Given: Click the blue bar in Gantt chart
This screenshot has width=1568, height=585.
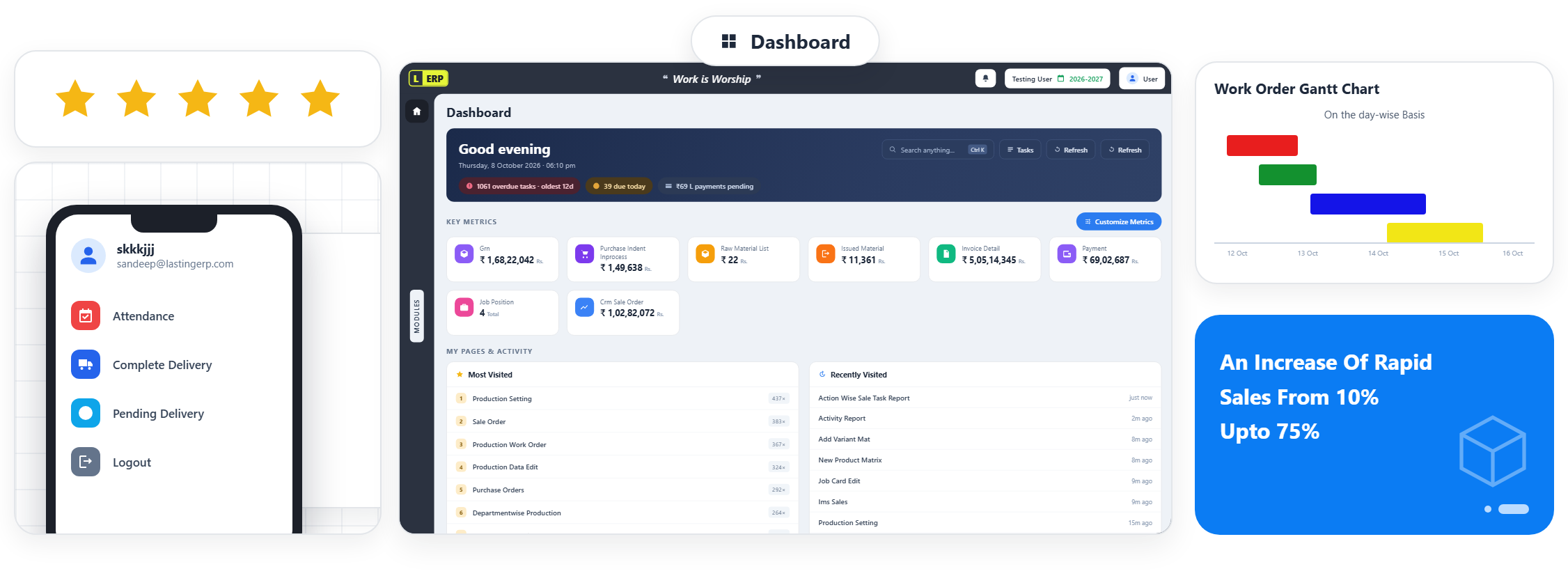Looking at the screenshot, I should point(1367,204).
